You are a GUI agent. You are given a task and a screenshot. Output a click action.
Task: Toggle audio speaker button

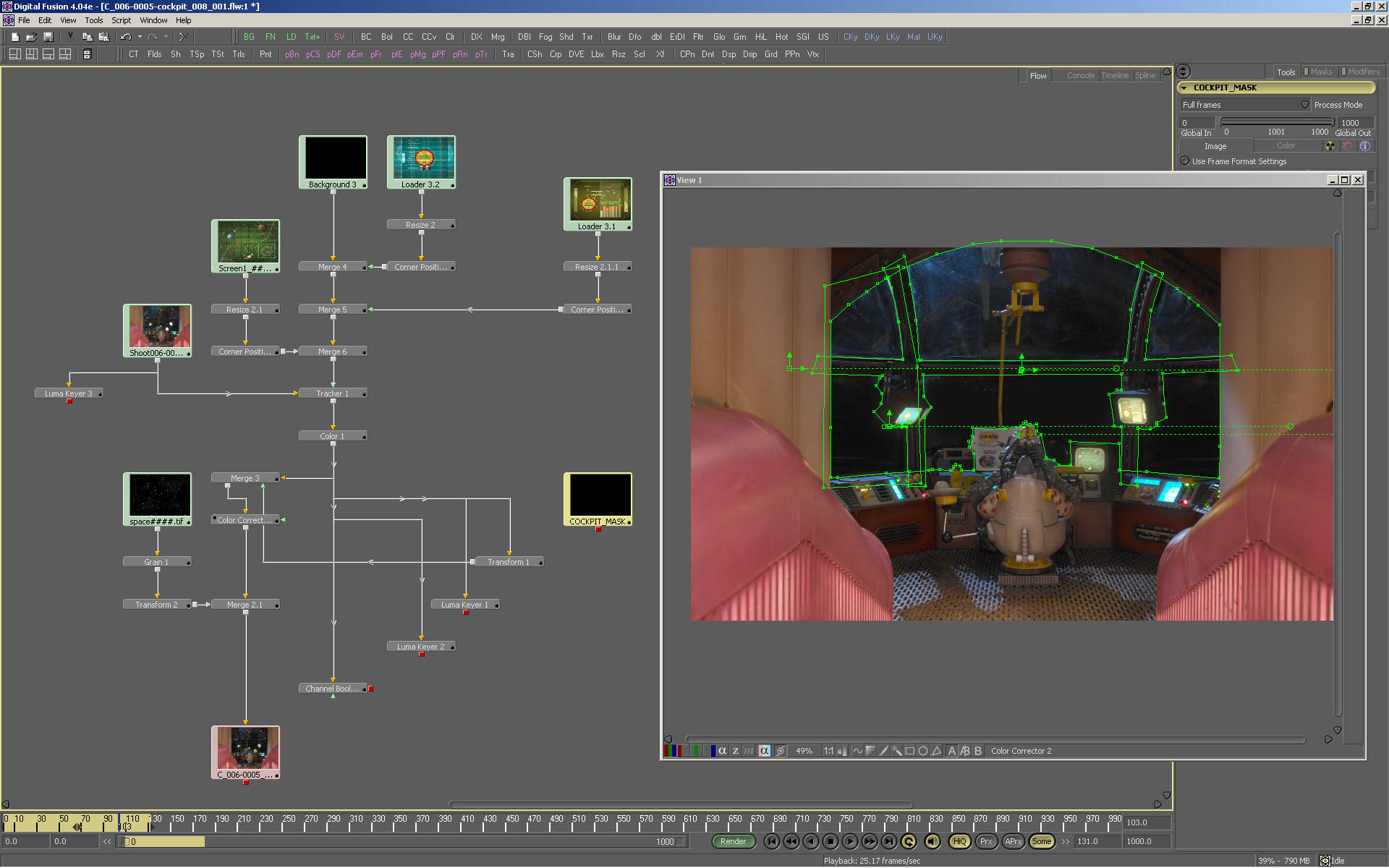tap(933, 841)
